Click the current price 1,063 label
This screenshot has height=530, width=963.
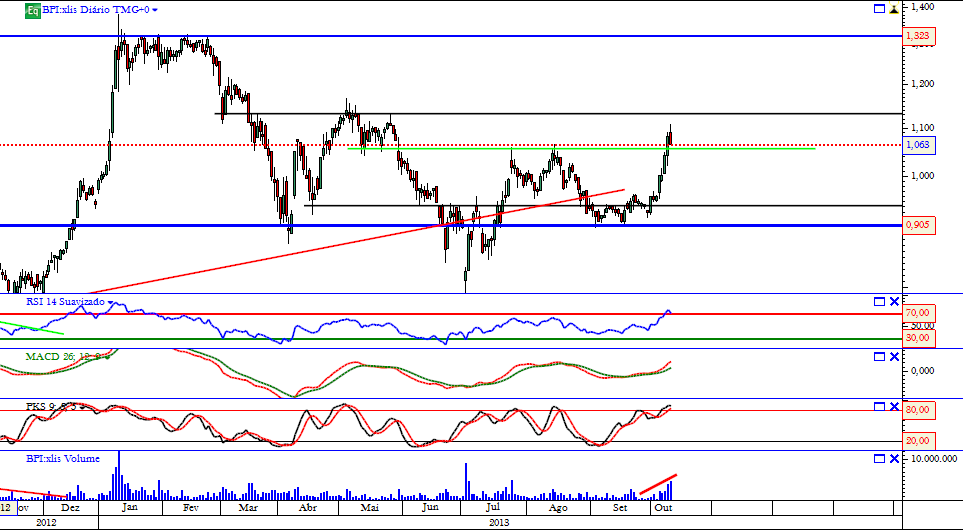coord(918,145)
